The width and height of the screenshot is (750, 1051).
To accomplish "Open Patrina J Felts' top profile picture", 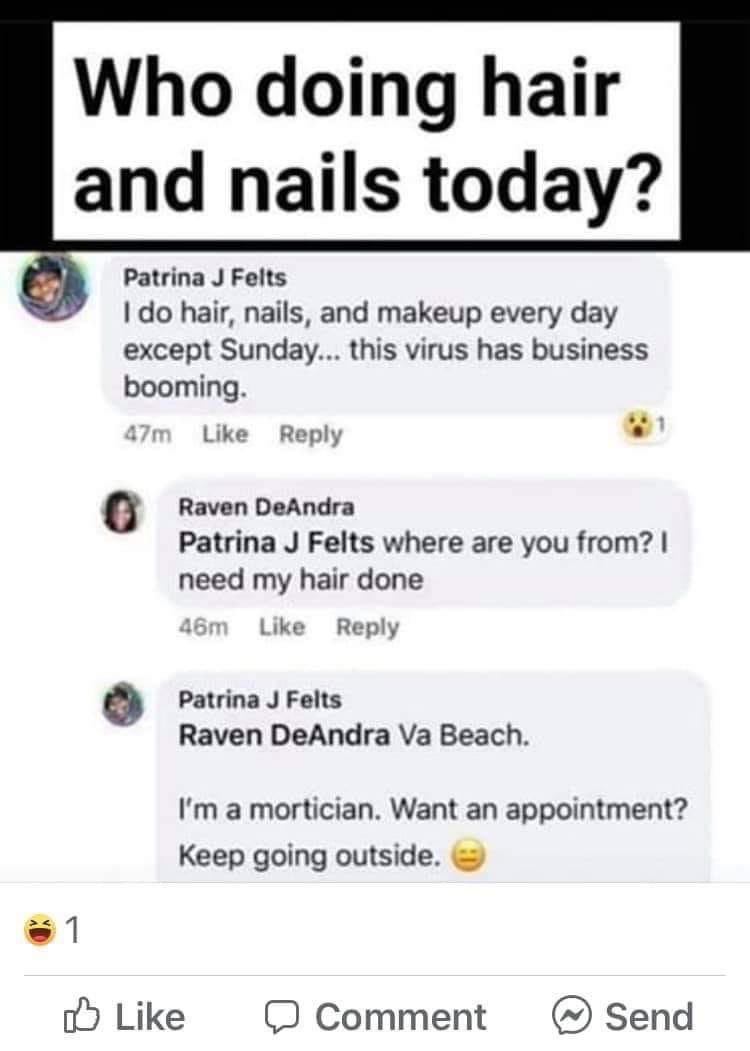I will pos(53,287).
